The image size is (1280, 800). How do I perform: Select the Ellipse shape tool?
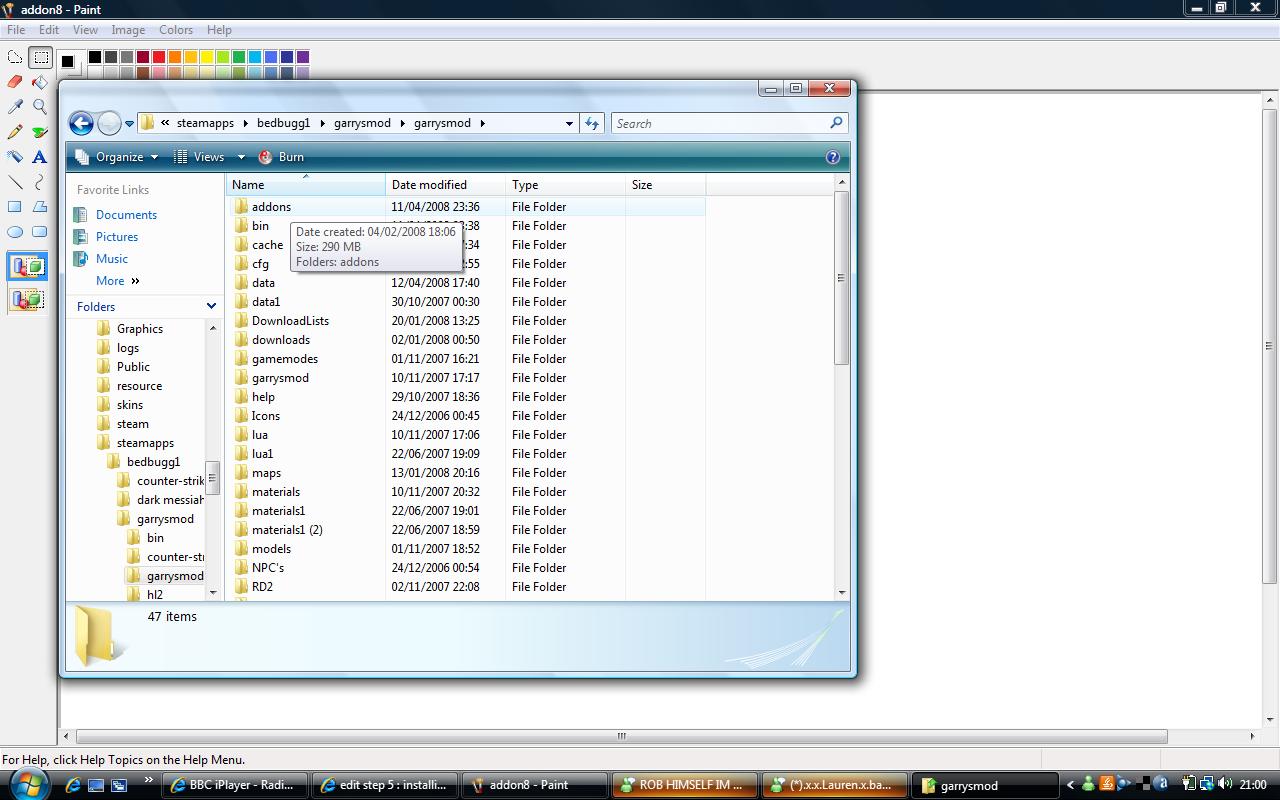tap(15, 232)
